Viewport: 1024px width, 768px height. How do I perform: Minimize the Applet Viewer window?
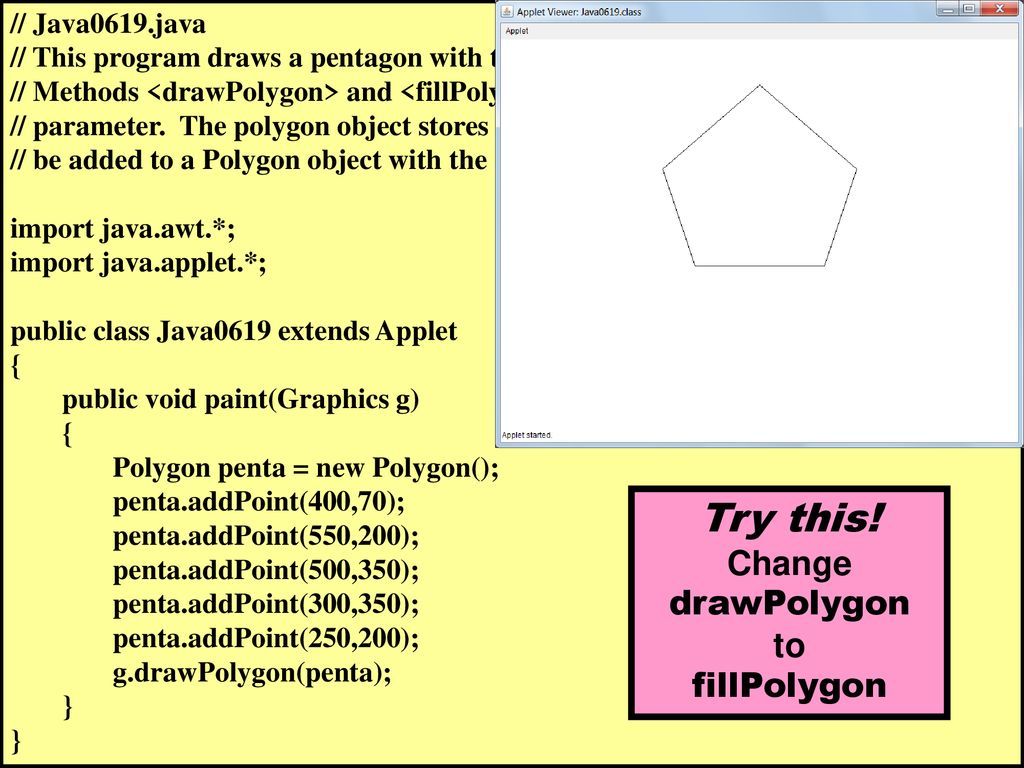[x=948, y=8]
